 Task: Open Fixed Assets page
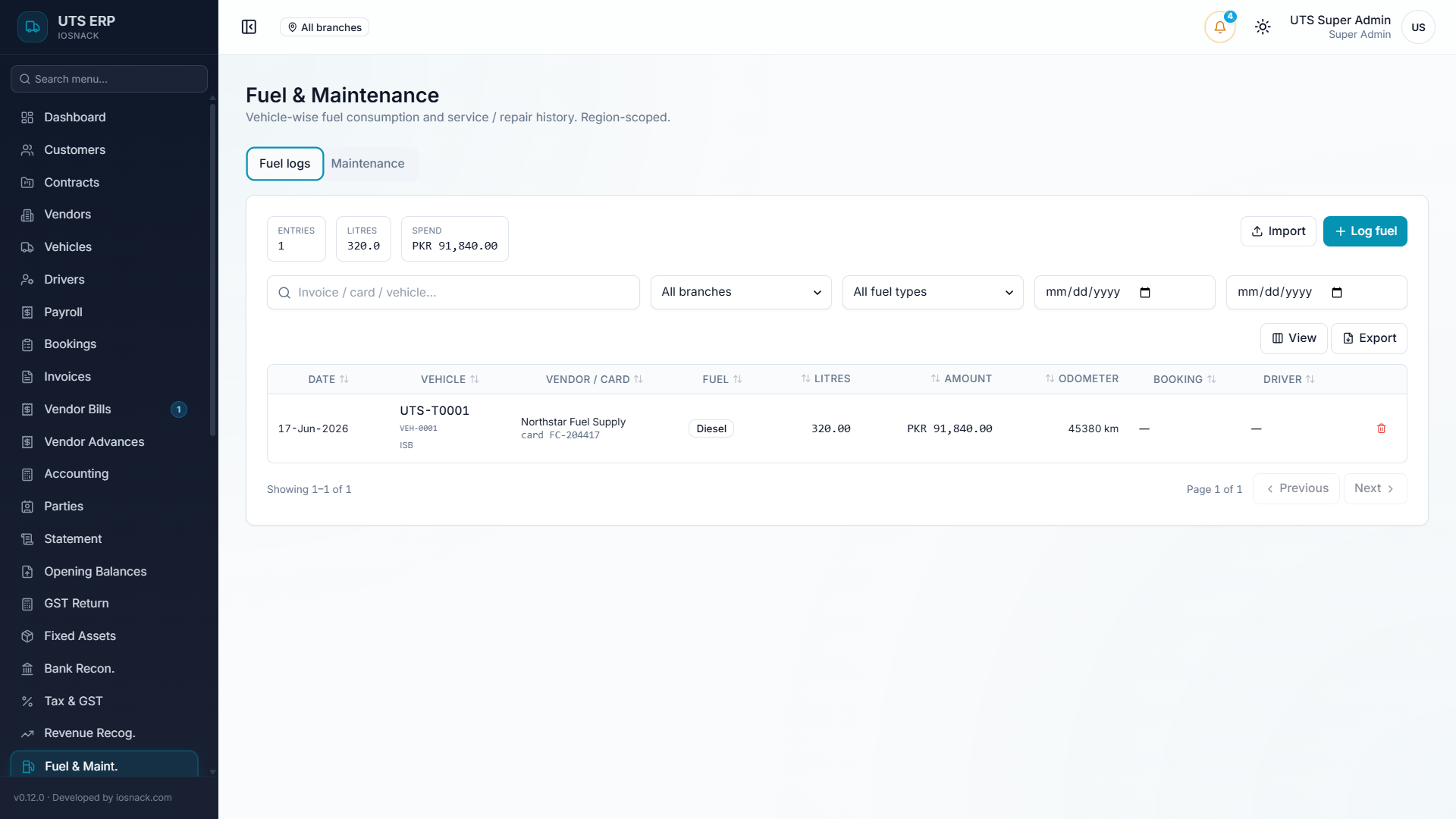coord(105,636)
